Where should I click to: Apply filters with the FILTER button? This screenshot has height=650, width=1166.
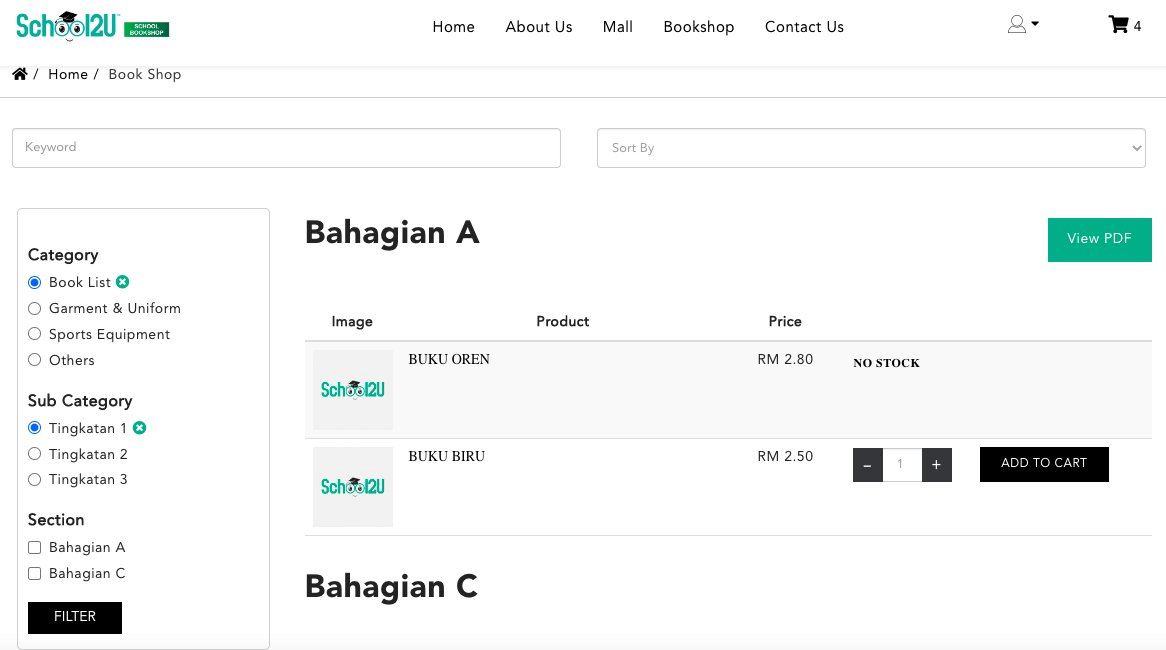coord(75,617)
